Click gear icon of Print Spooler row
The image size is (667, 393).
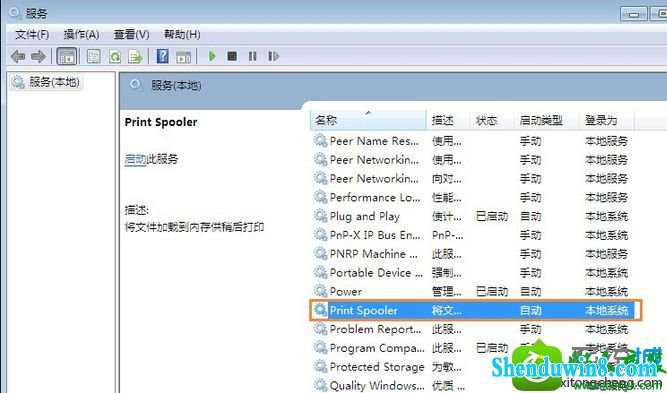320,310
